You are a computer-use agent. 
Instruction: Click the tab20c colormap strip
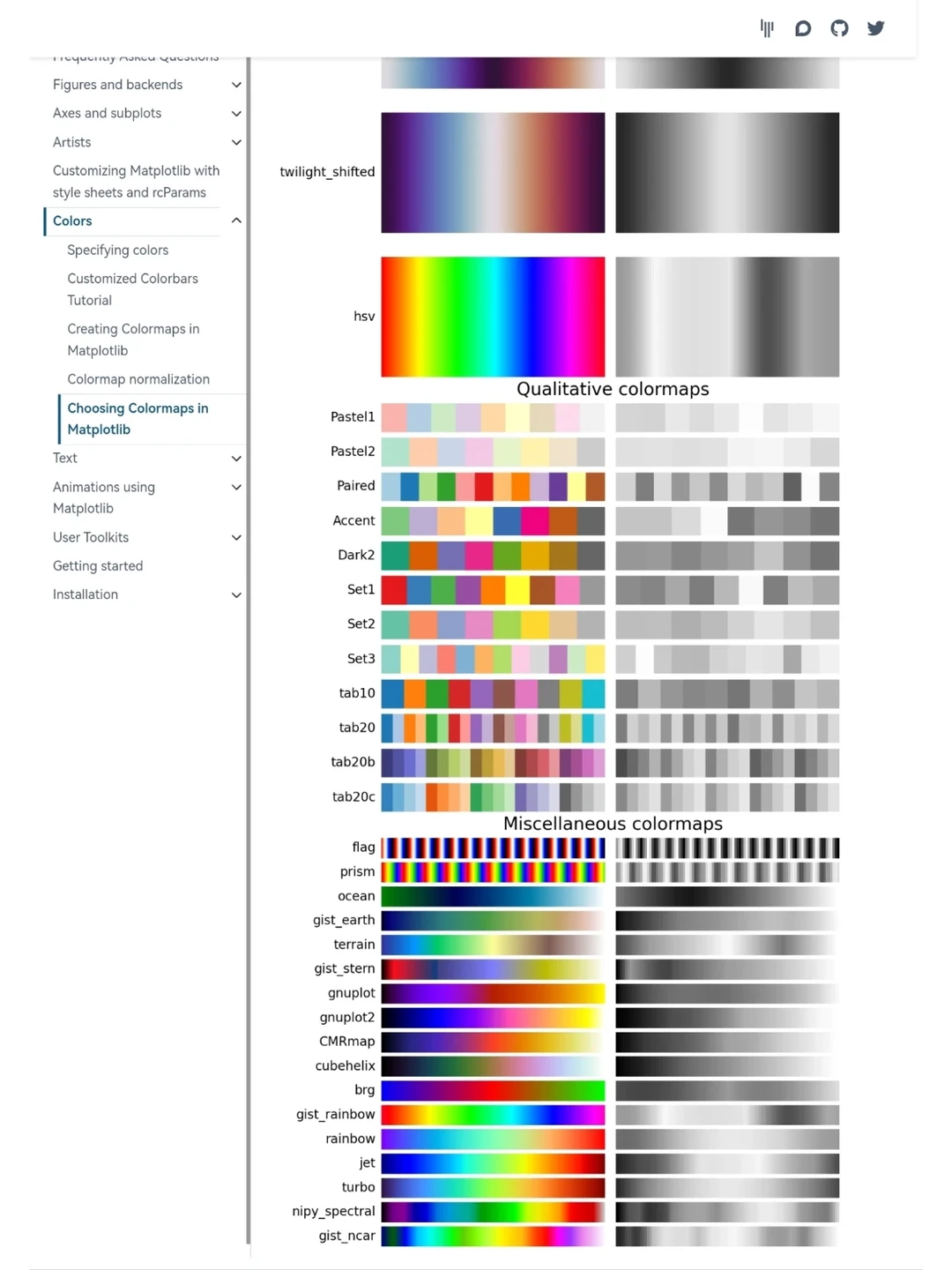pos(493,797)
